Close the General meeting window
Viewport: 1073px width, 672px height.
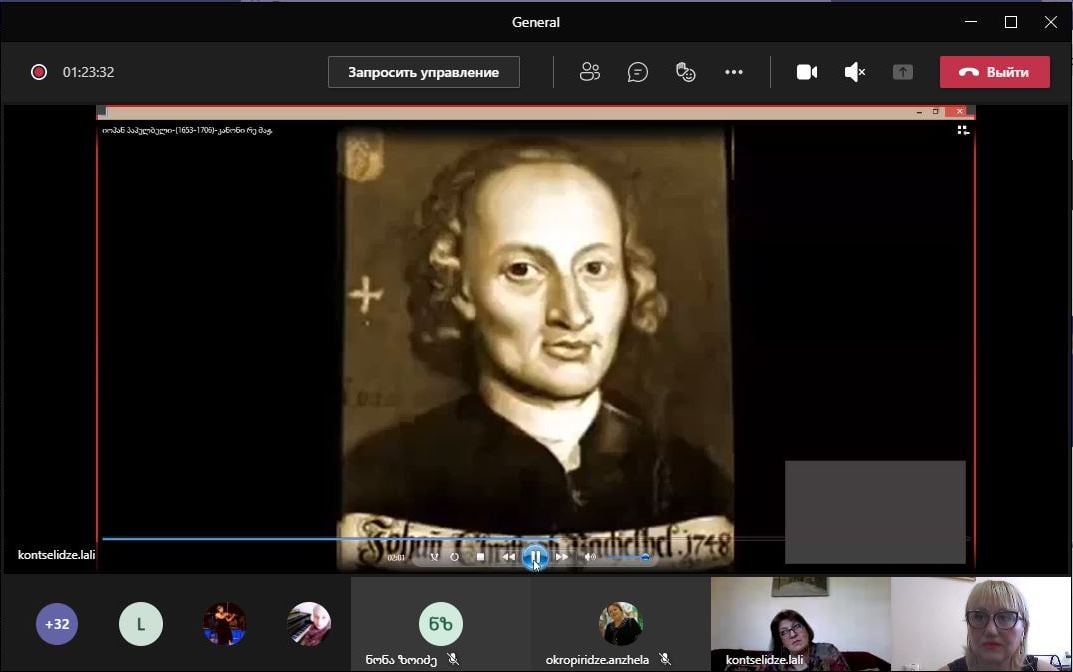[x=1051, y=22]
